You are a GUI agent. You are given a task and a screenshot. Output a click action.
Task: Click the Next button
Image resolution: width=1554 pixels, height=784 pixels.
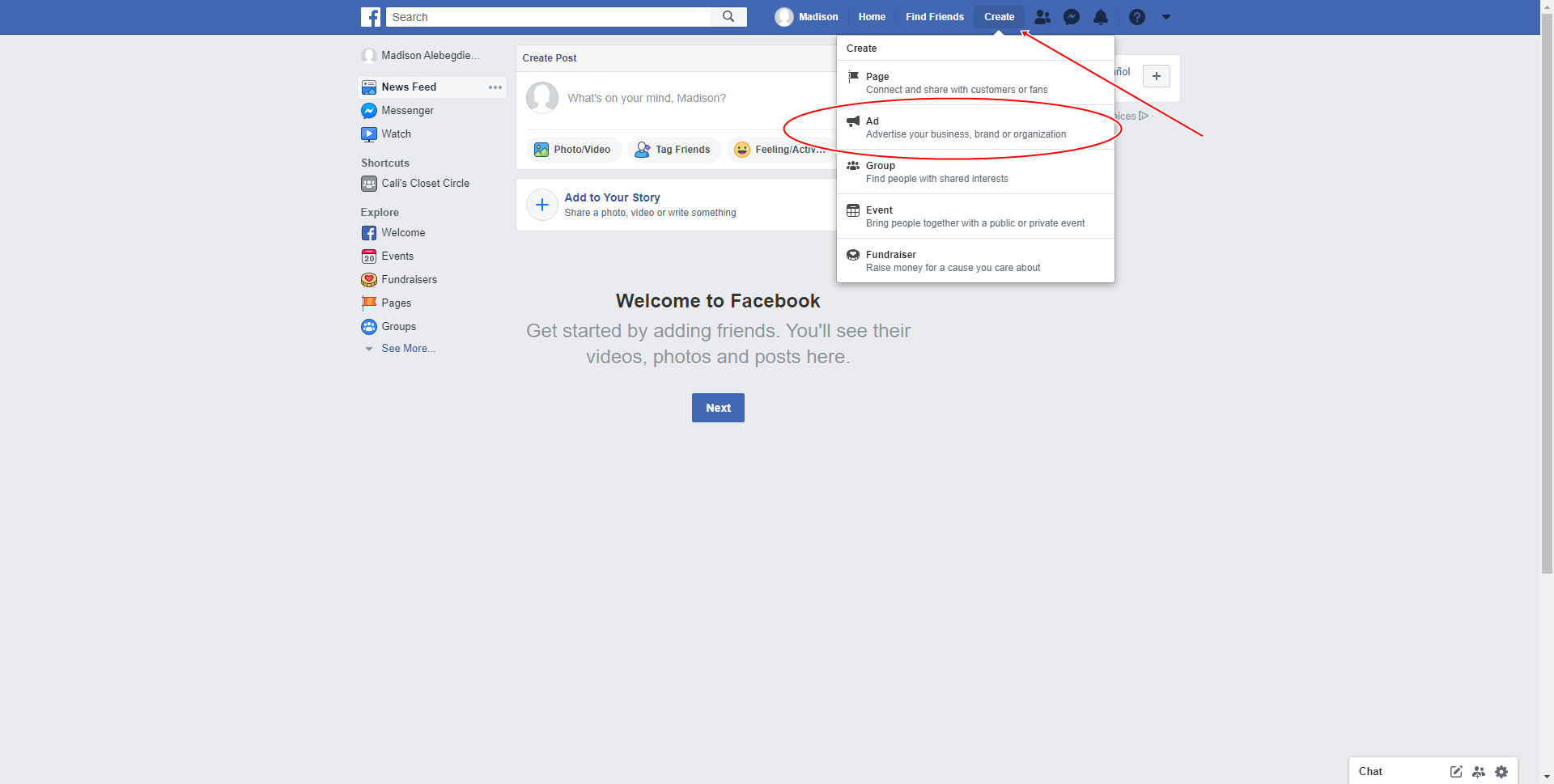coord(717,407)
